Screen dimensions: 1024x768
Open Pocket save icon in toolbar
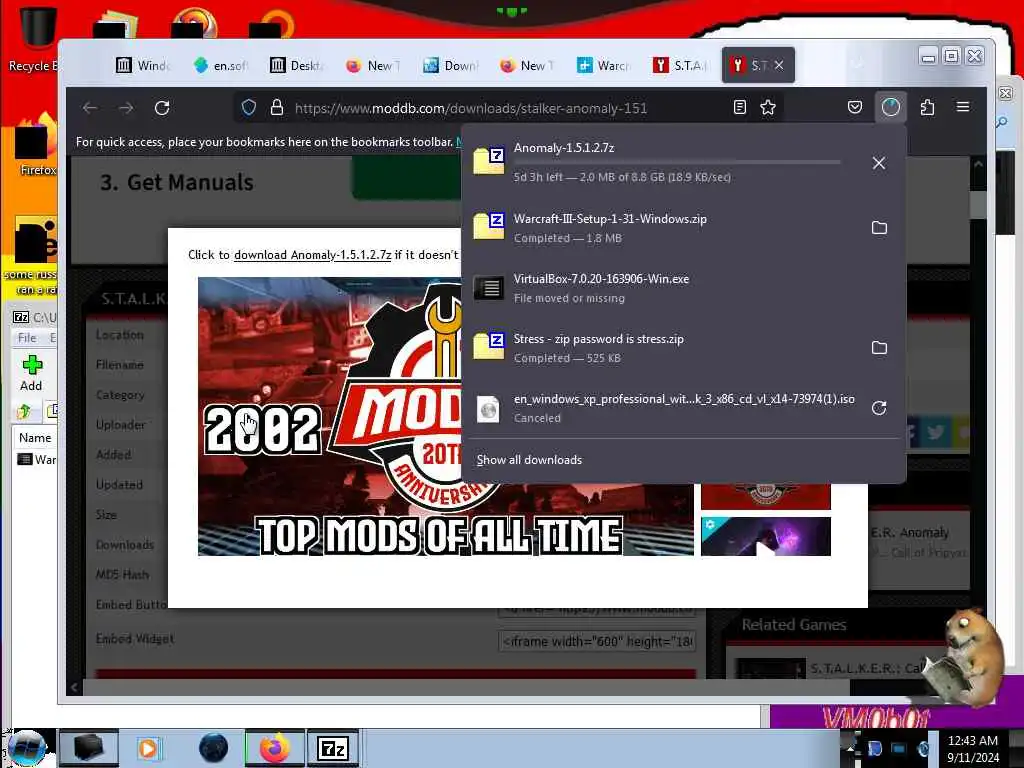(x=855, y=107)
